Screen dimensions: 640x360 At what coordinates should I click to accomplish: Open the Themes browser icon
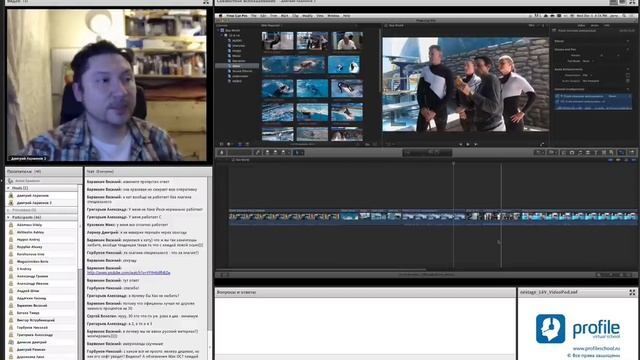pyautogui.click(x=611, y=152)
